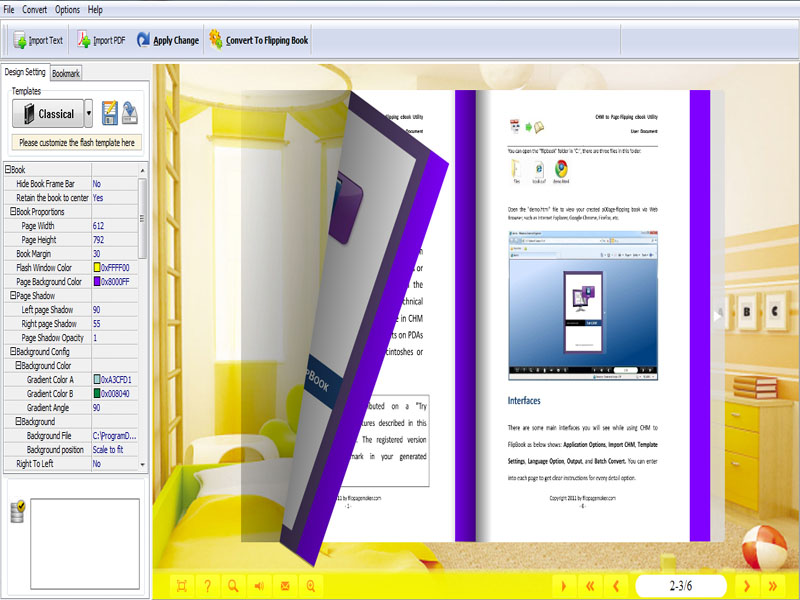This screenshot has height=600, width=800.
Task: Collapse the Book tree node
Action: (x=8, y=169)
